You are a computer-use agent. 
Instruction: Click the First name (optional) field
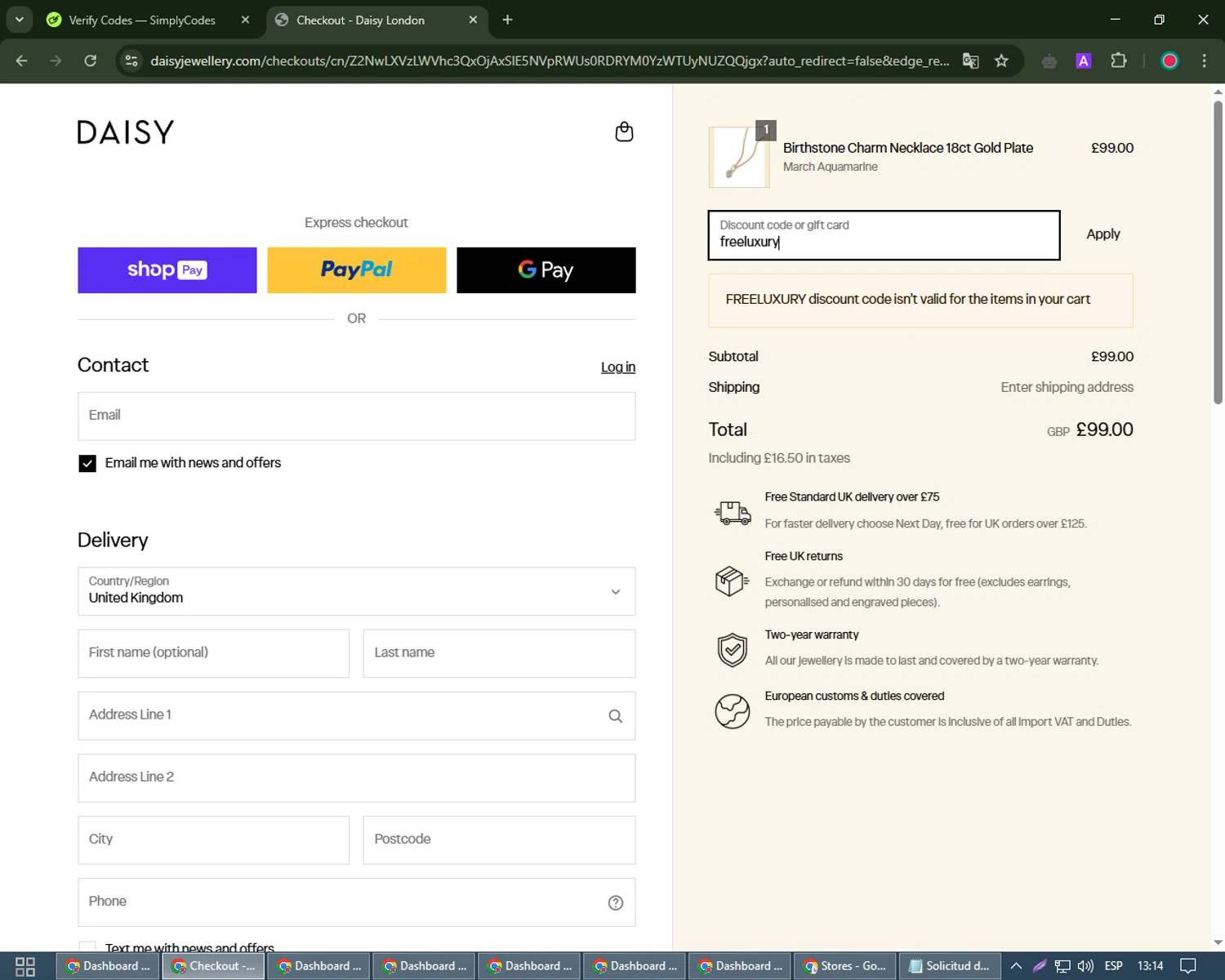[x=214, y=653]
